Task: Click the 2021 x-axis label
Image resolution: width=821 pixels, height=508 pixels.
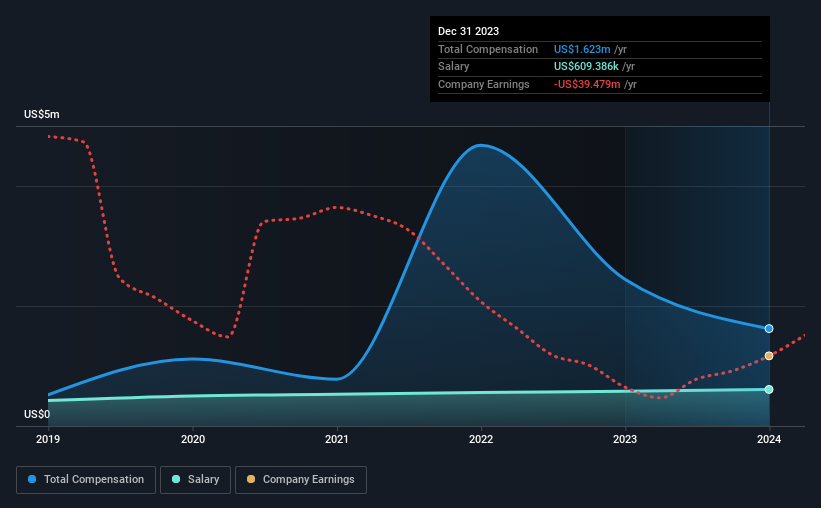Action: 337,439
